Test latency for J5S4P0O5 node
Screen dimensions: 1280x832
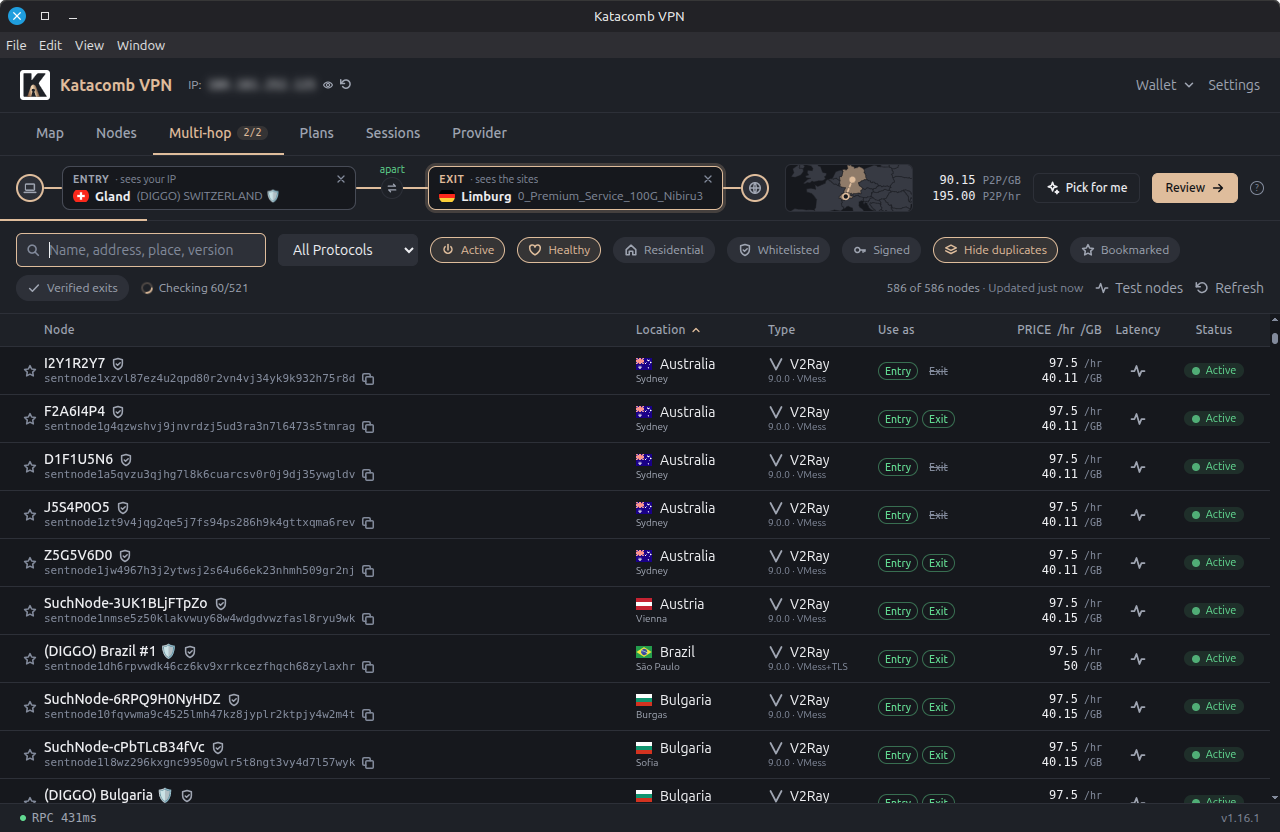[1138, 515]
